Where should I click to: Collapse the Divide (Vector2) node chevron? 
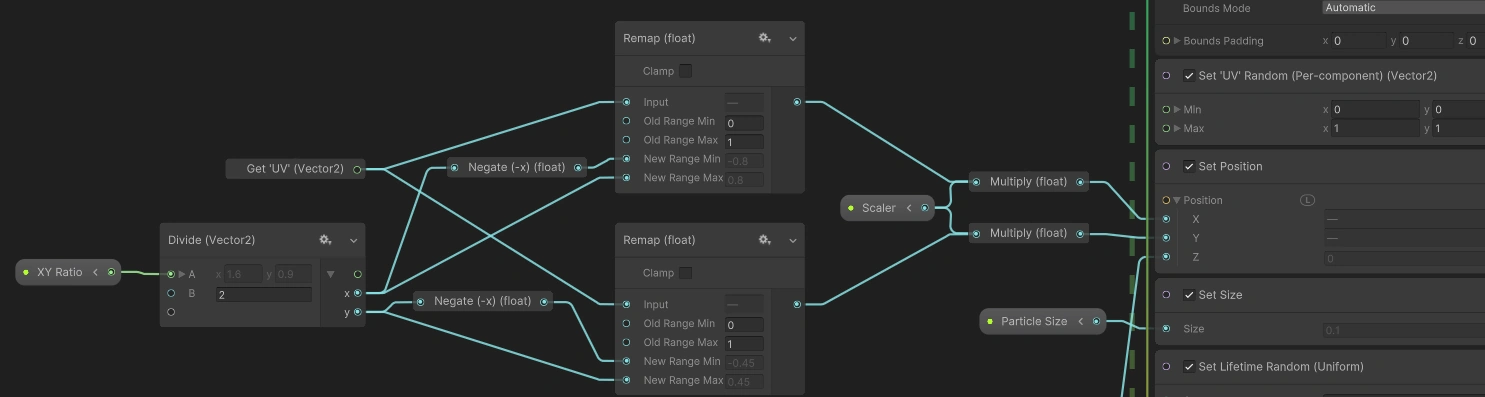pyautogui.click(x=353, y=240)
